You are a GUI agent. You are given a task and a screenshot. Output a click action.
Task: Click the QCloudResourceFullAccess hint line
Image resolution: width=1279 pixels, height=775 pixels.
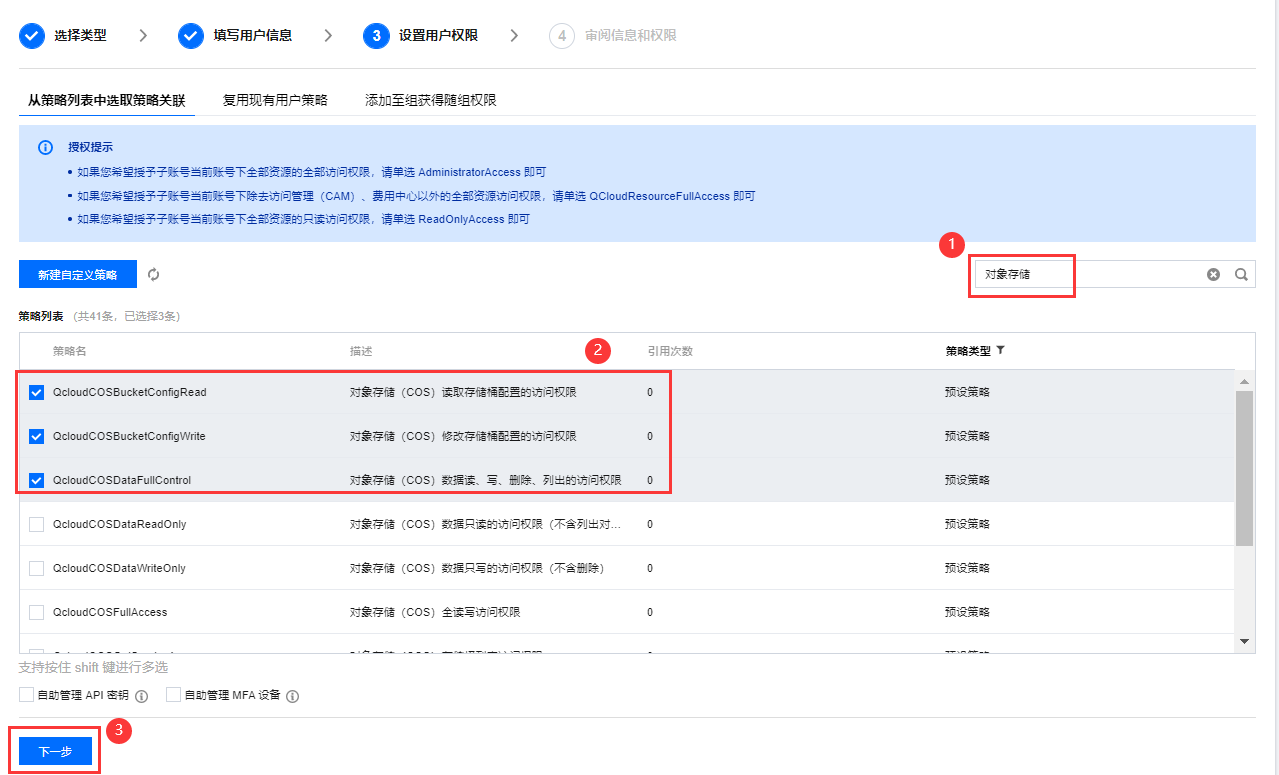pyautogui.click(x=416, y=196)
